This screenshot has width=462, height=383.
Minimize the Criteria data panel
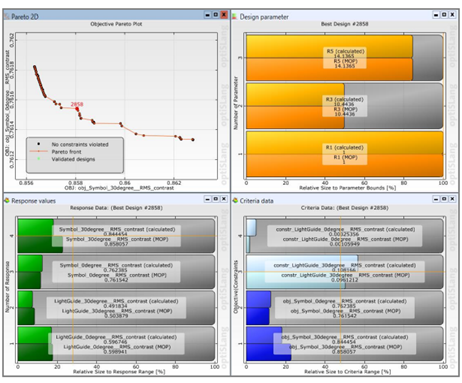pyautogui.click(x=436, y=199)
